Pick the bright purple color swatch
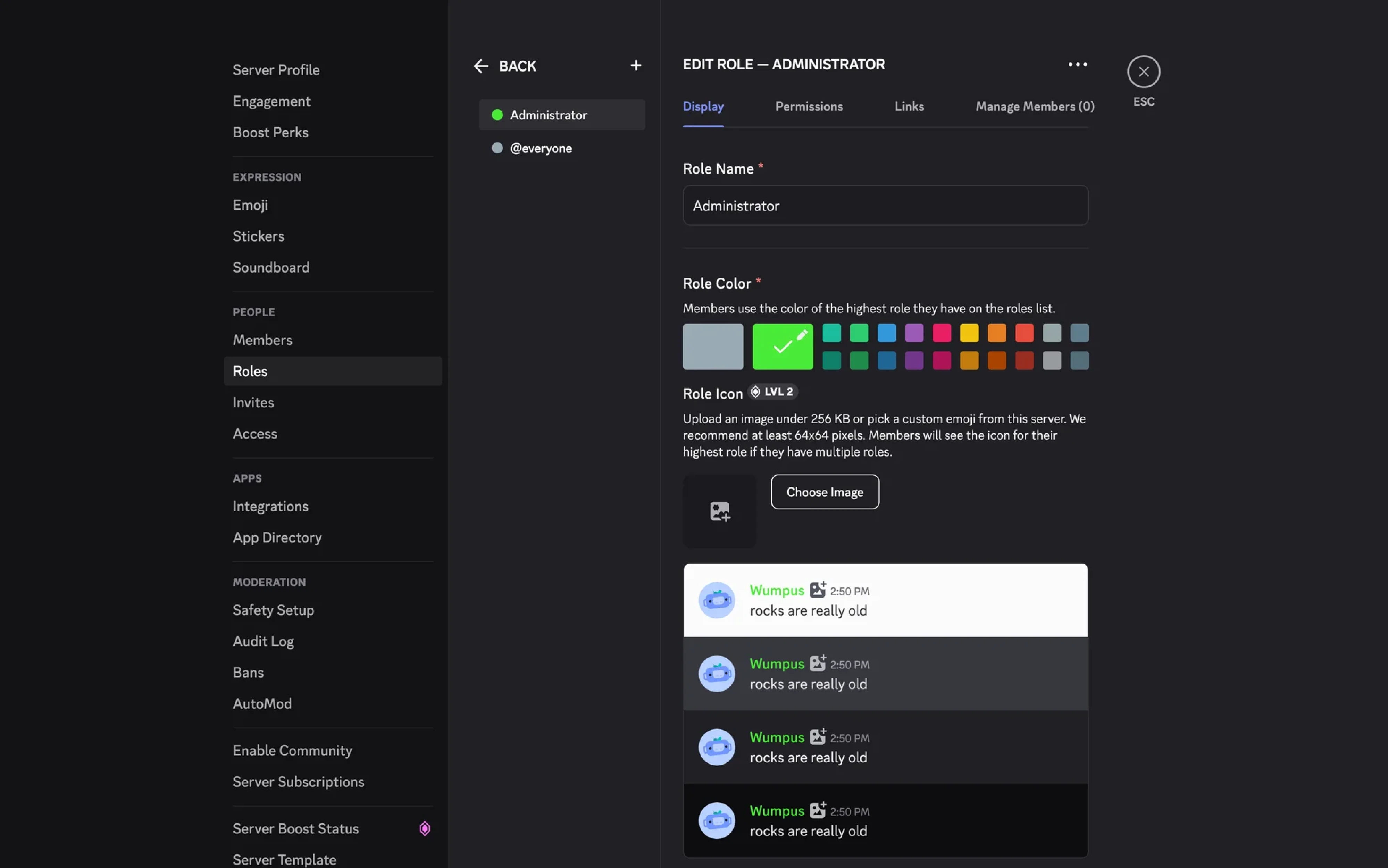1388x868 pixels. [914, 333]
